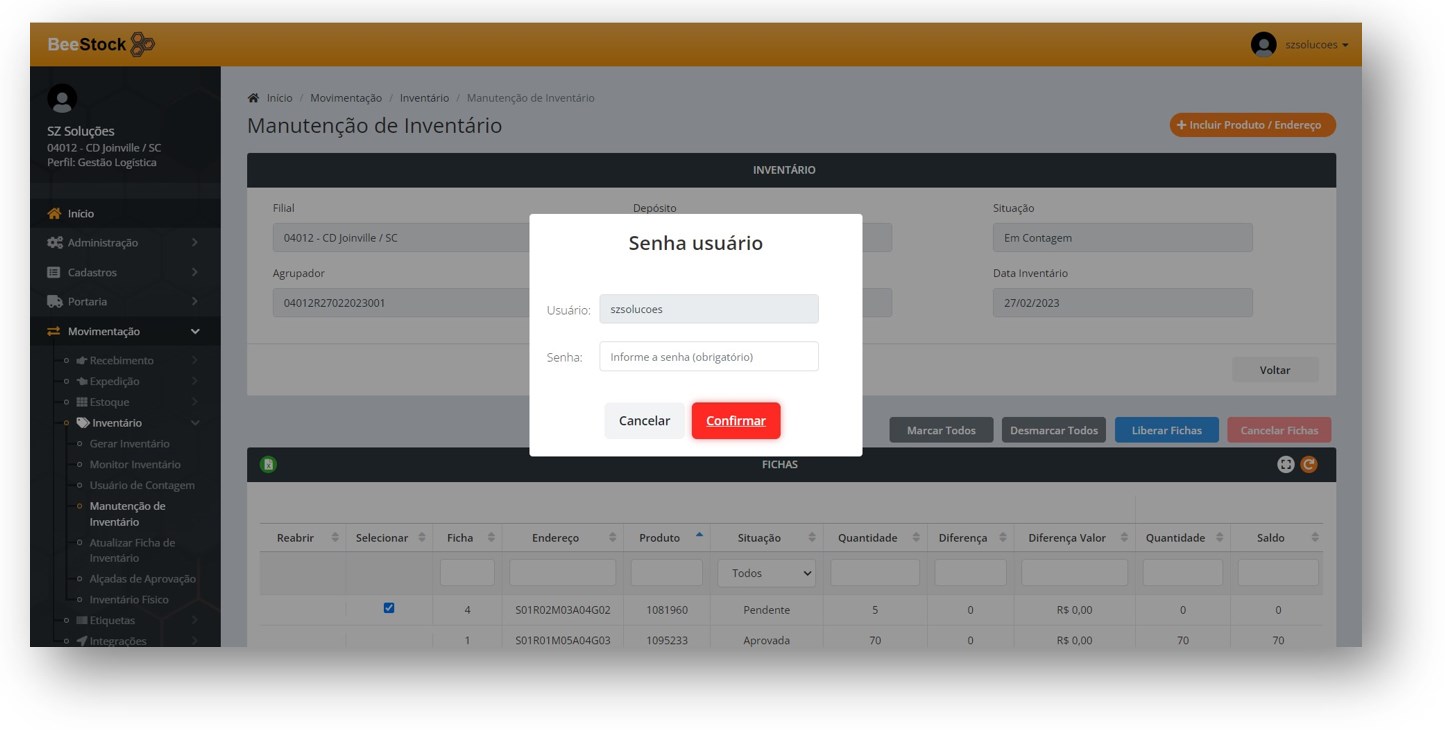Sort the table by Produto column arrow
1445x730 pixels.
pos(699,537)
